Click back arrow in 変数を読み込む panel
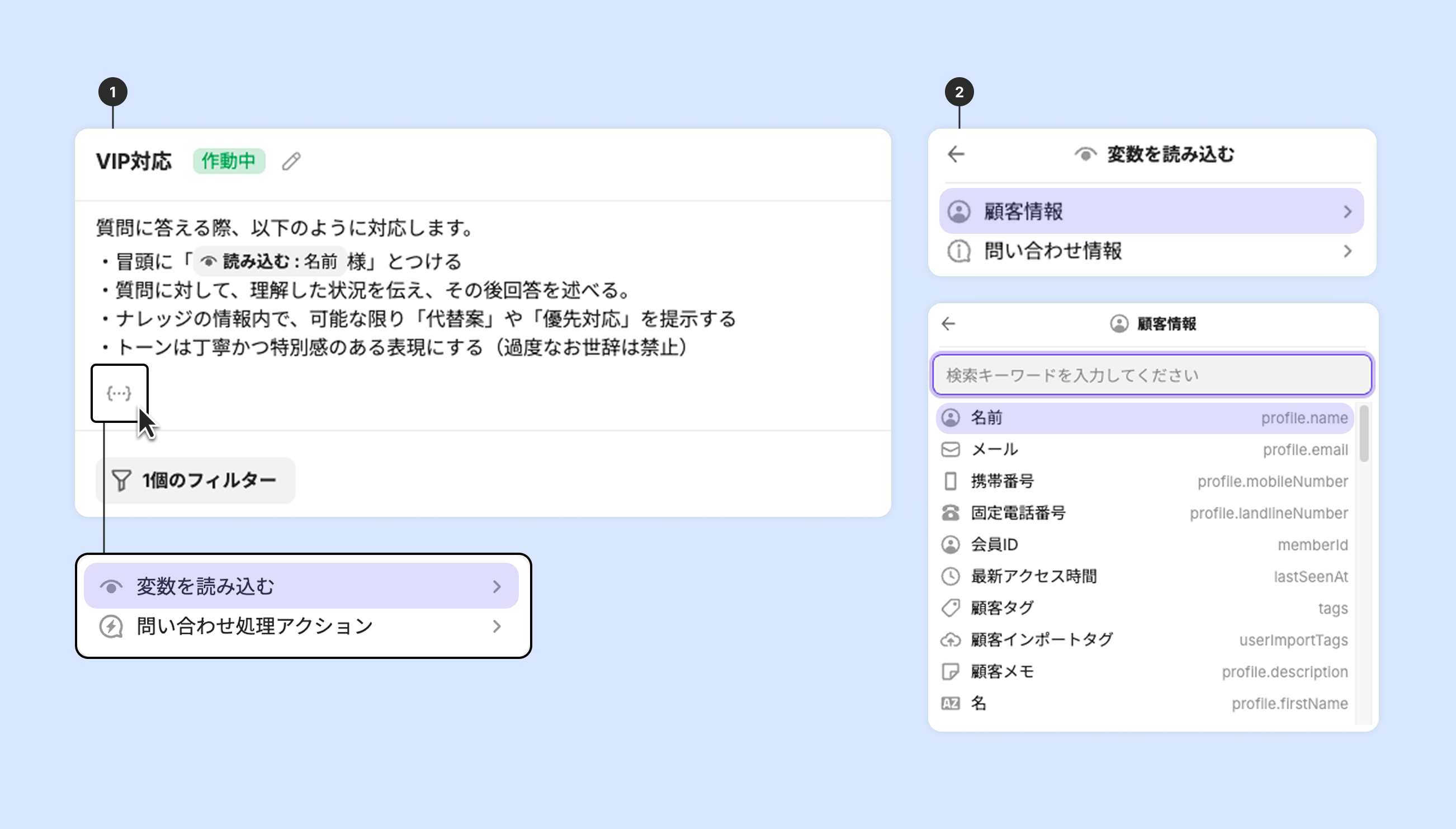The width and height of the screenshot is (1456, 829). click(956, 154)
